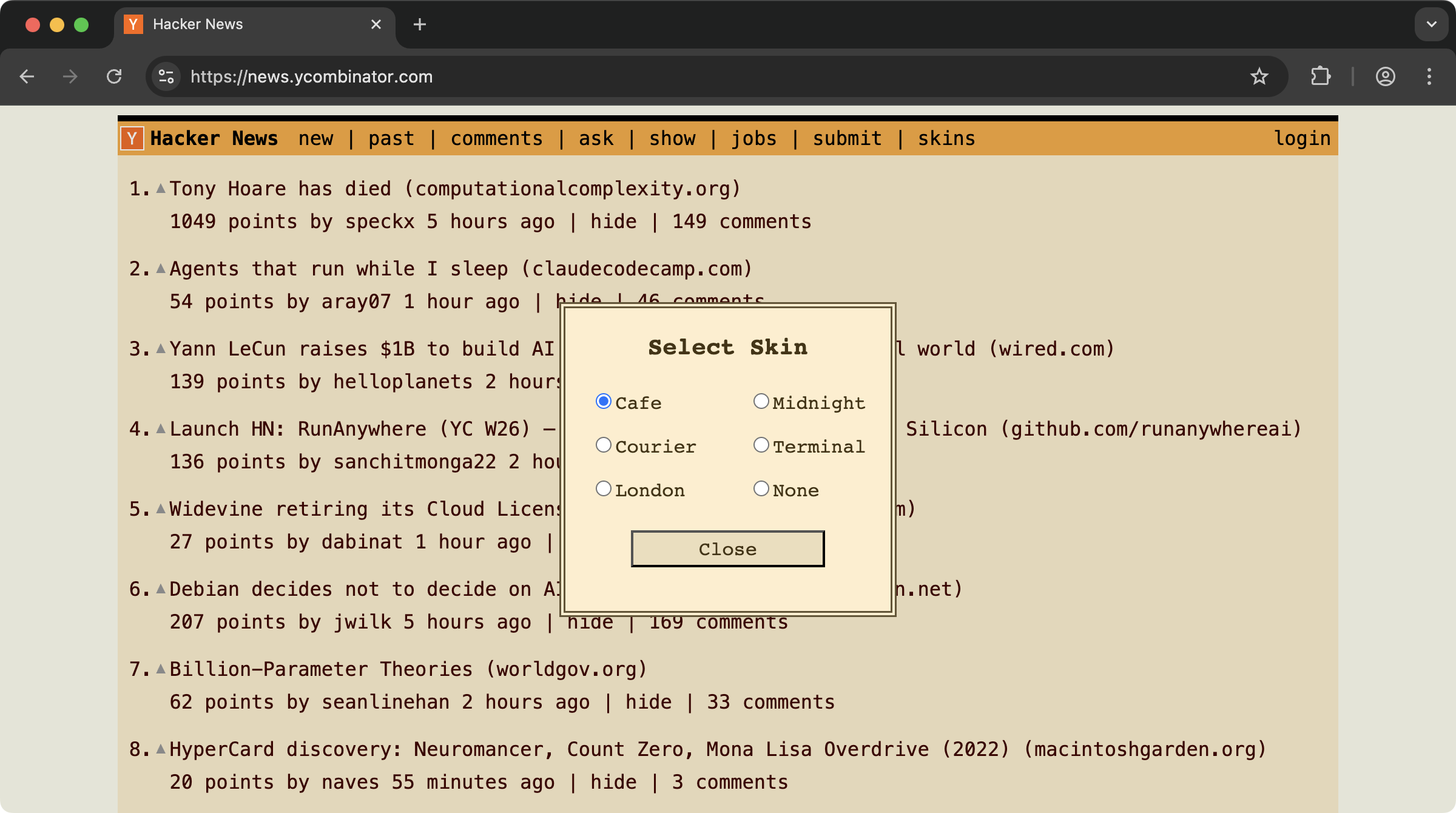
Task: Select the Midnight skin radio button
Action: [x=761, y=401]
